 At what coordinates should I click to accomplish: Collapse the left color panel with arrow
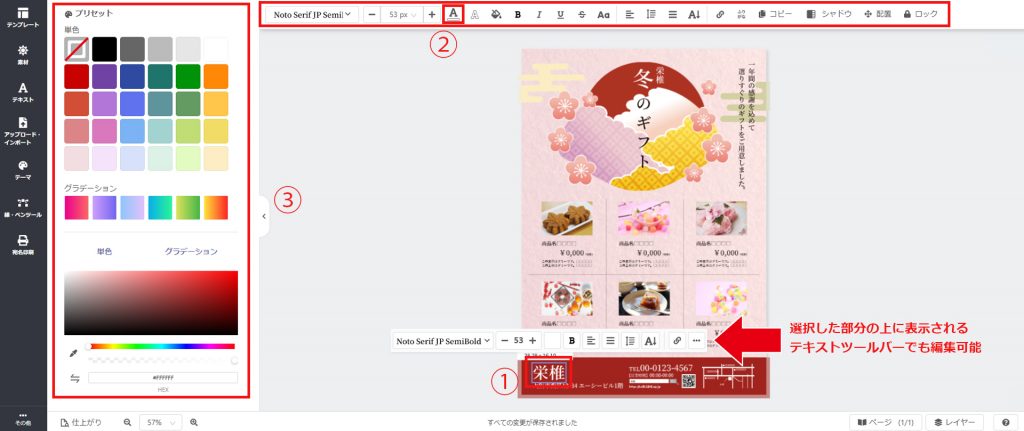(x=264, y=215)
